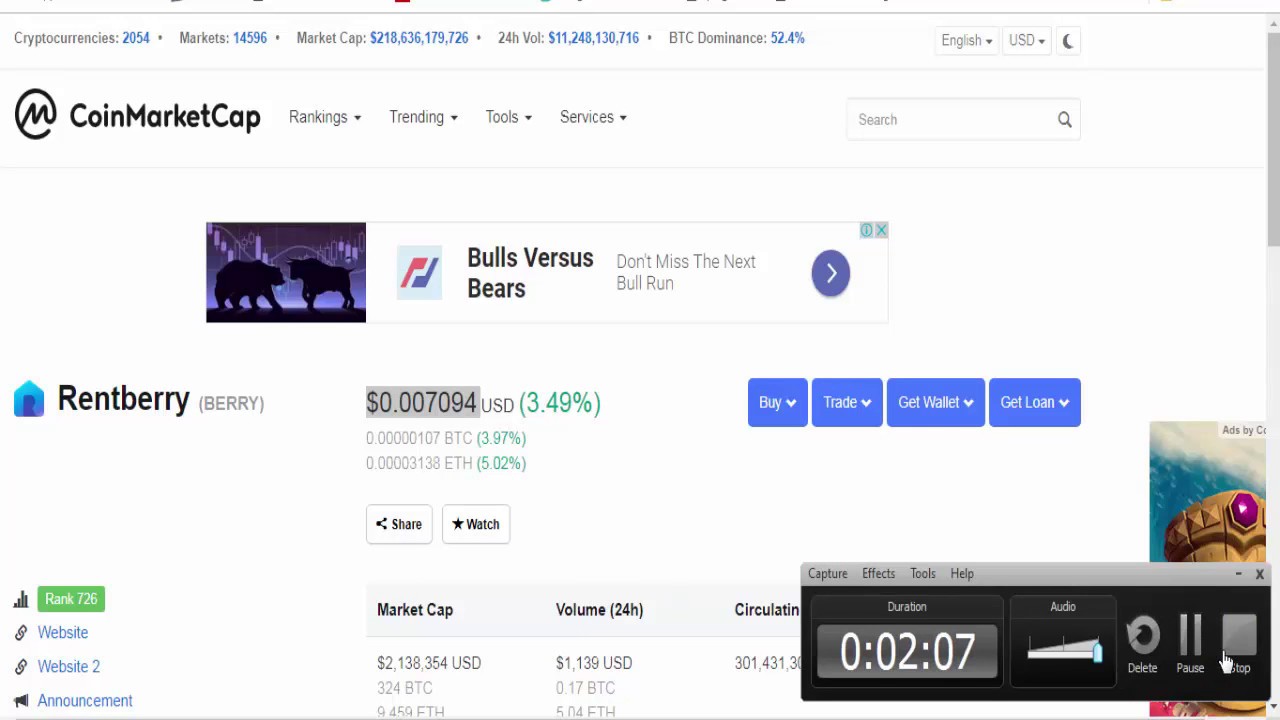Viewport: 1280px width, 720px height.
Task: Click the Market Cap total value
Action: coord(419,38)
